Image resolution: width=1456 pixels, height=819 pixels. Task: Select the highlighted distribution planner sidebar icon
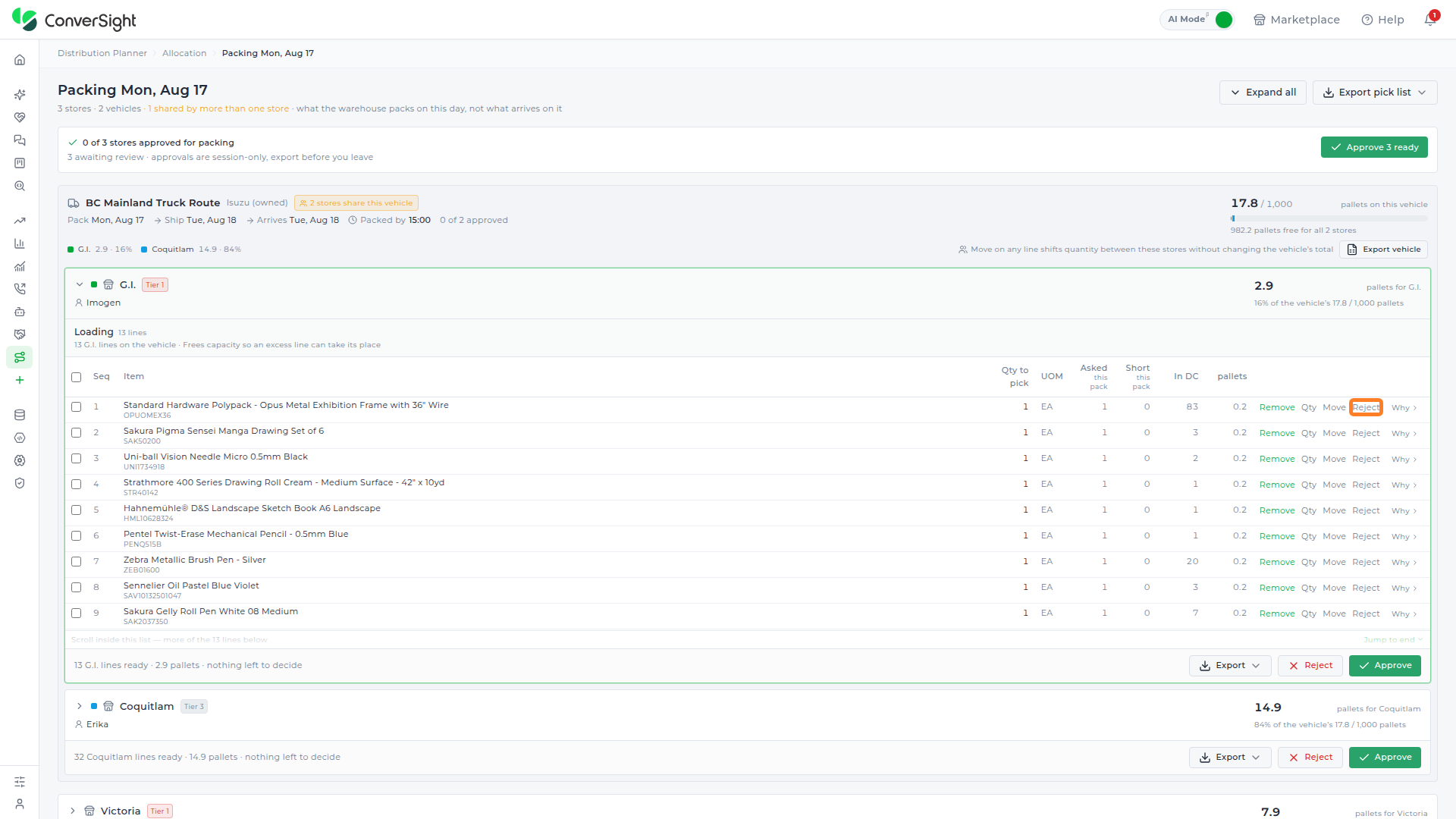coord(20,357)
